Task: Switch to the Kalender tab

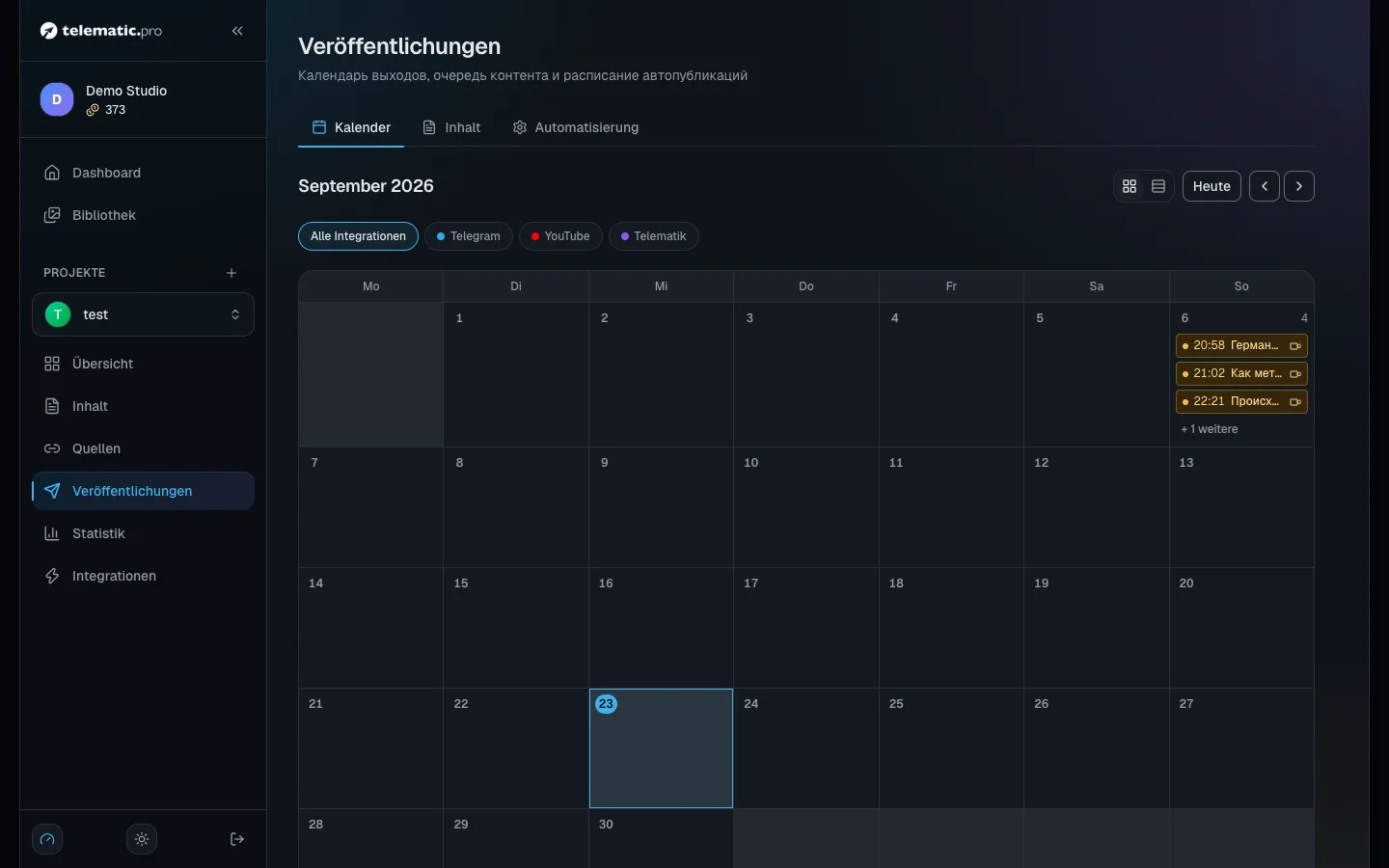Action: coord(351,127)
